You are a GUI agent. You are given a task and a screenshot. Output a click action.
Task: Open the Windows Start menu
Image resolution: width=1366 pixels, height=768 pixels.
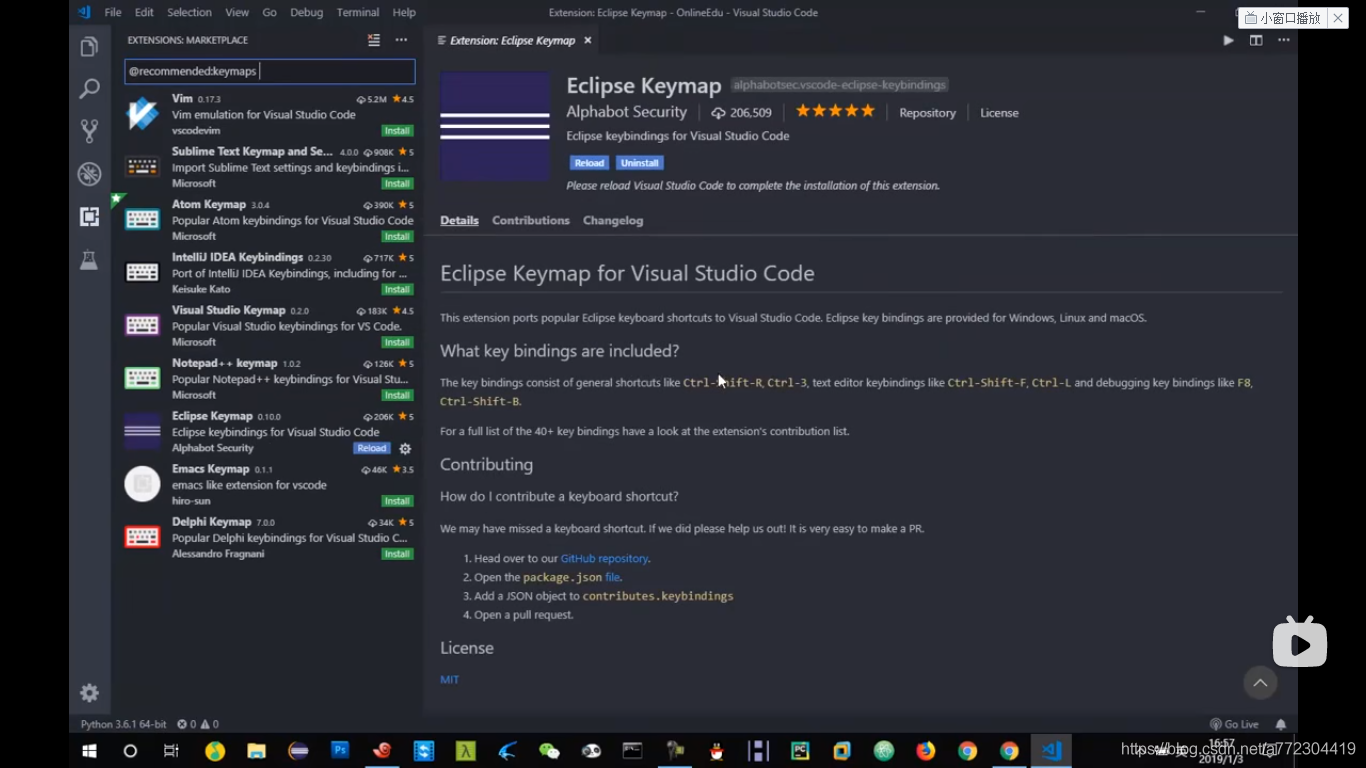(x=89, y=751)
